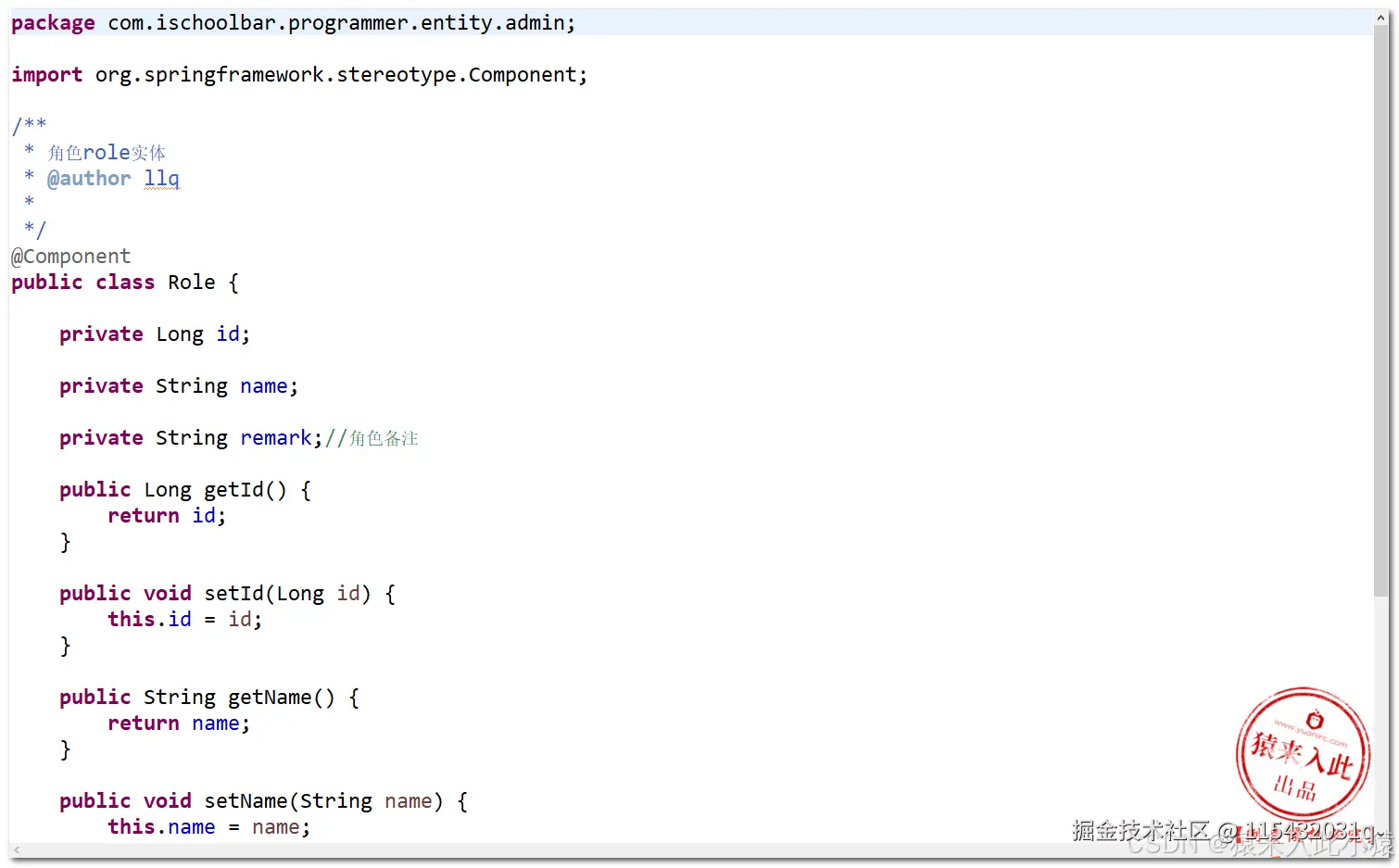Click the '*/' Javadoc closing line
The width and height of the screenshot is (1399, 868).
coord(34,229)
